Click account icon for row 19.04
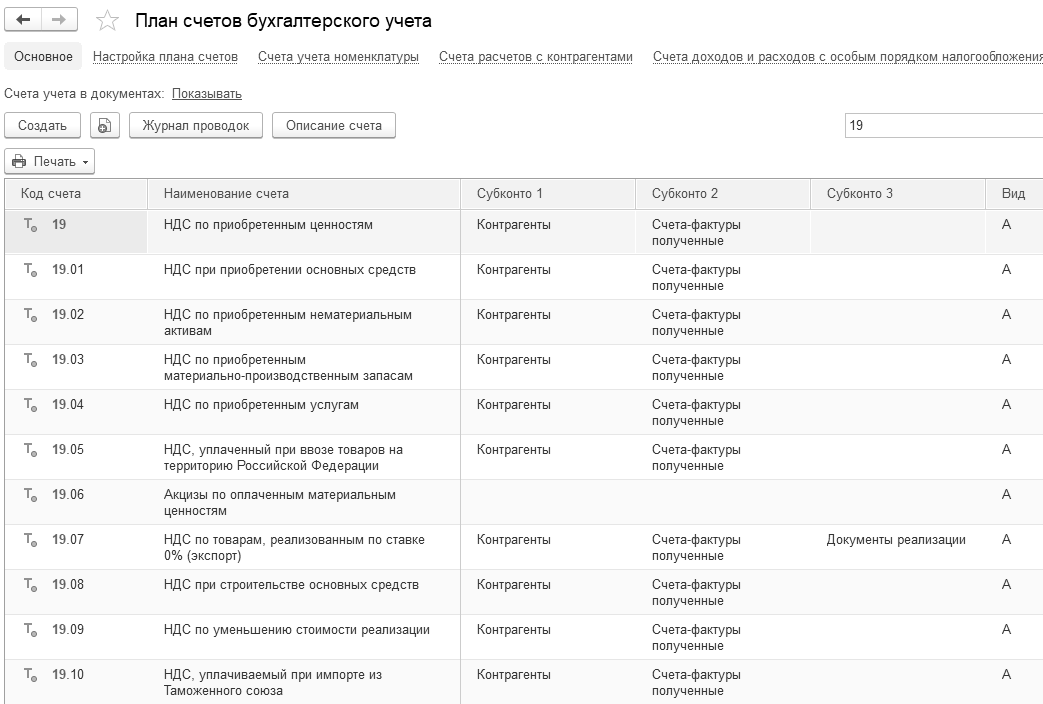This screenshot has height=704, width=1043. click(31, 406)
